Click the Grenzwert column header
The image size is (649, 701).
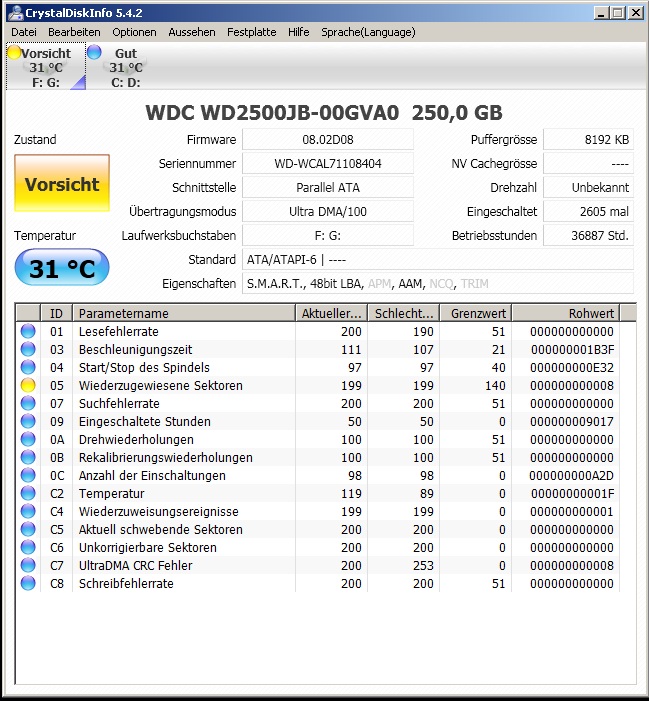(476, 313)
